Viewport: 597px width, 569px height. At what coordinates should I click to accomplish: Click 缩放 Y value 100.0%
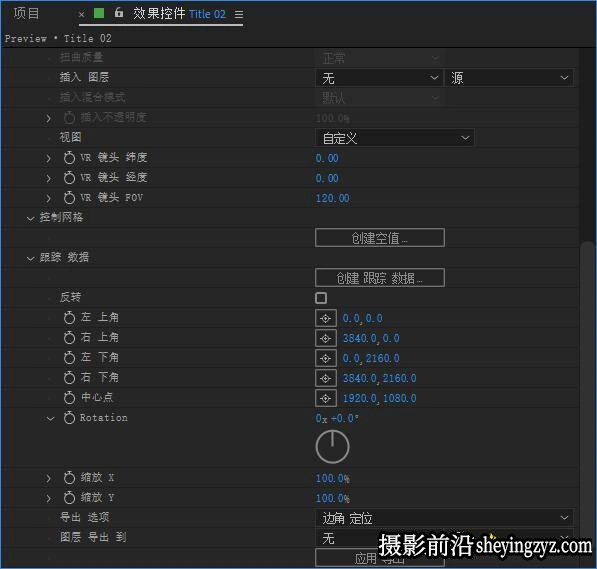(x=332, y=498)
